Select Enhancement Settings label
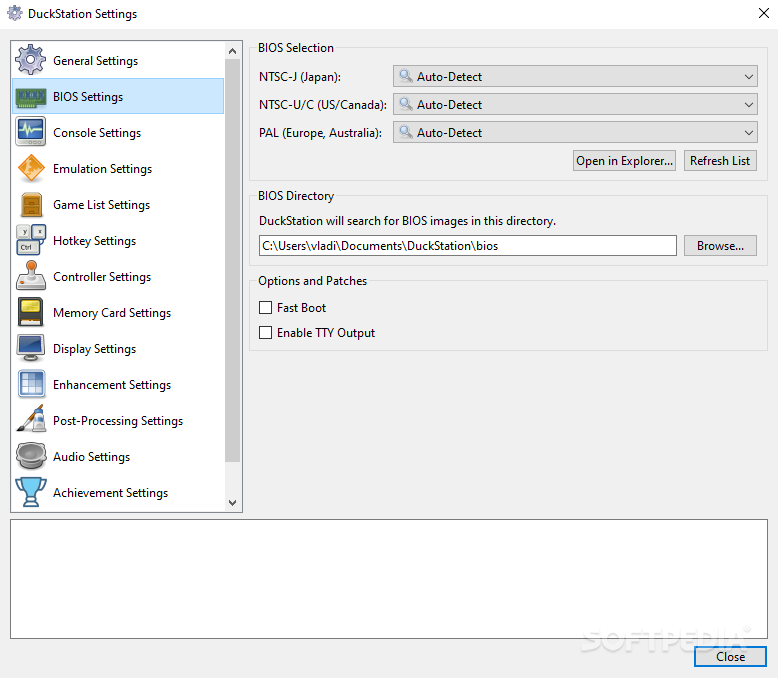 (112, 385)
